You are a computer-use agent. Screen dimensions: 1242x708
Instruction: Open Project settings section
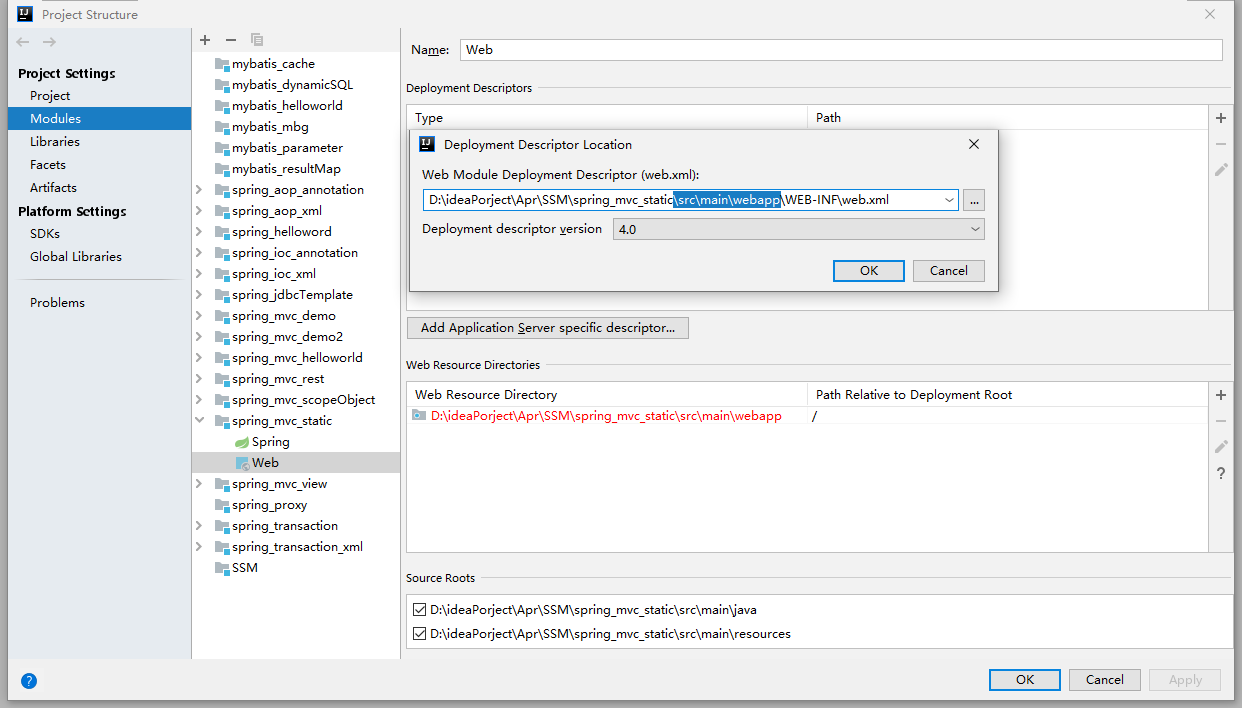pyautogui.click(x=50, y=96)
